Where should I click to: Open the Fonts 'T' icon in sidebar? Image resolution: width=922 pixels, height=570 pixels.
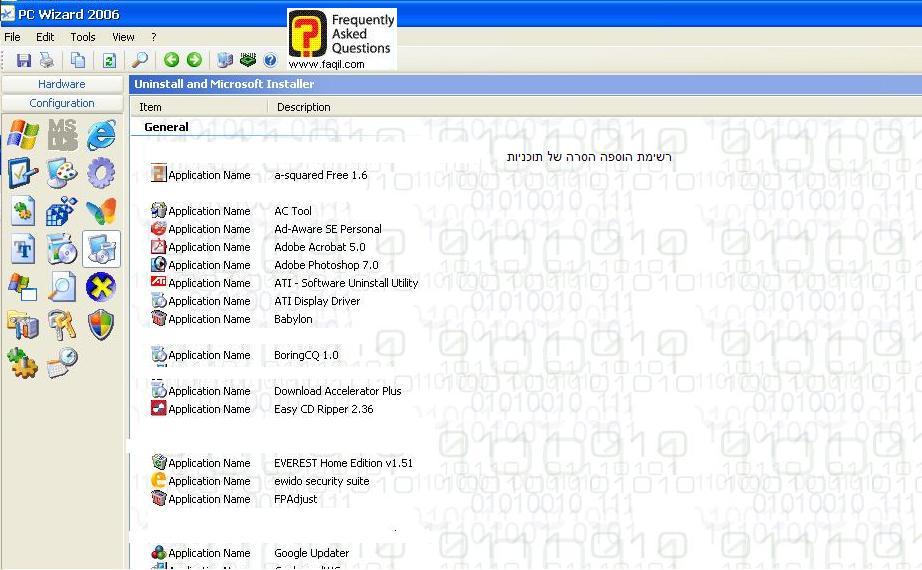click(x=22, y=249)
